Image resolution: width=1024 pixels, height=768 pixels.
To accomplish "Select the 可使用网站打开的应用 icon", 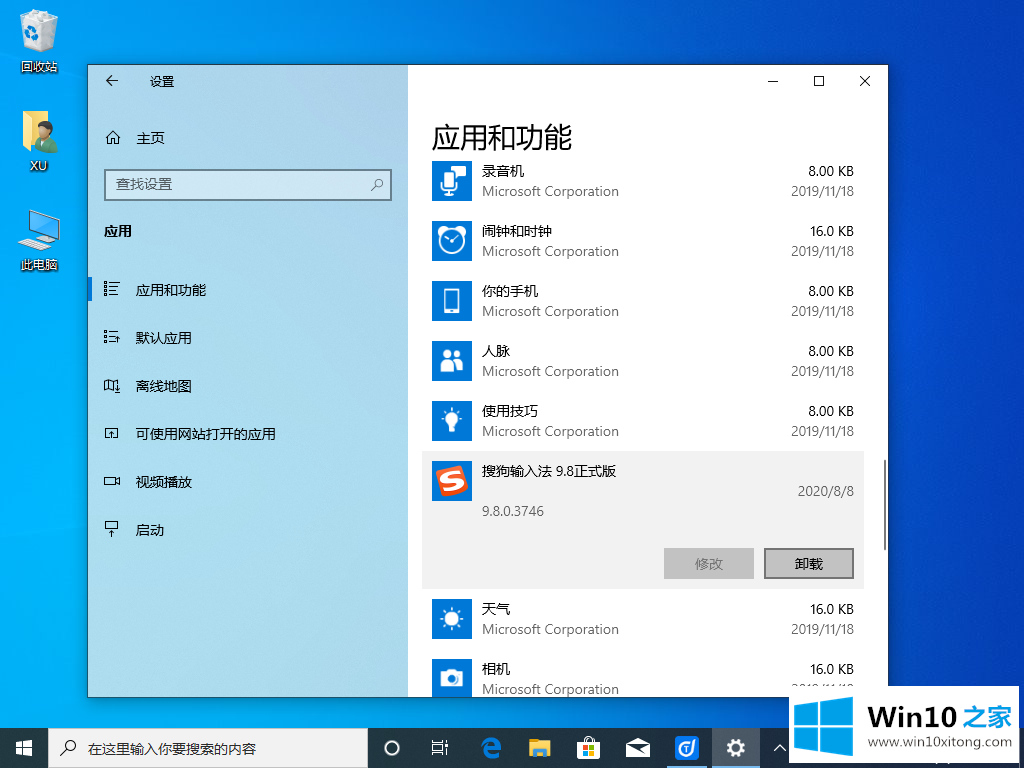I will [x=112, y=433].
